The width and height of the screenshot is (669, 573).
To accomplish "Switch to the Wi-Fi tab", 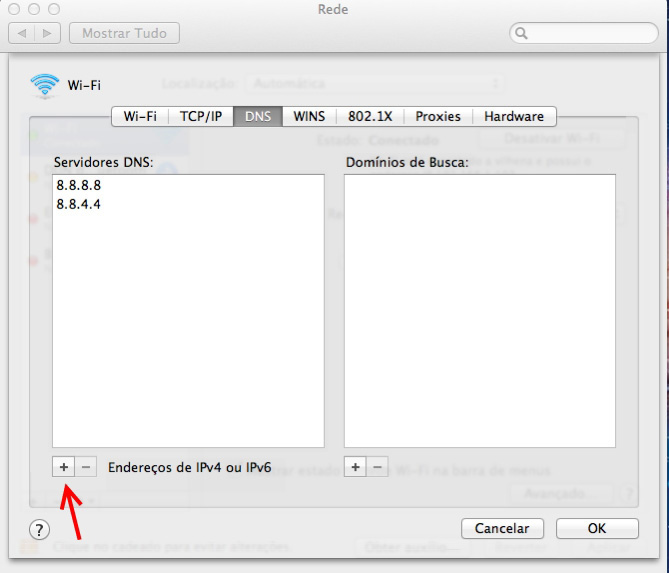I will [x=140, y=116].
